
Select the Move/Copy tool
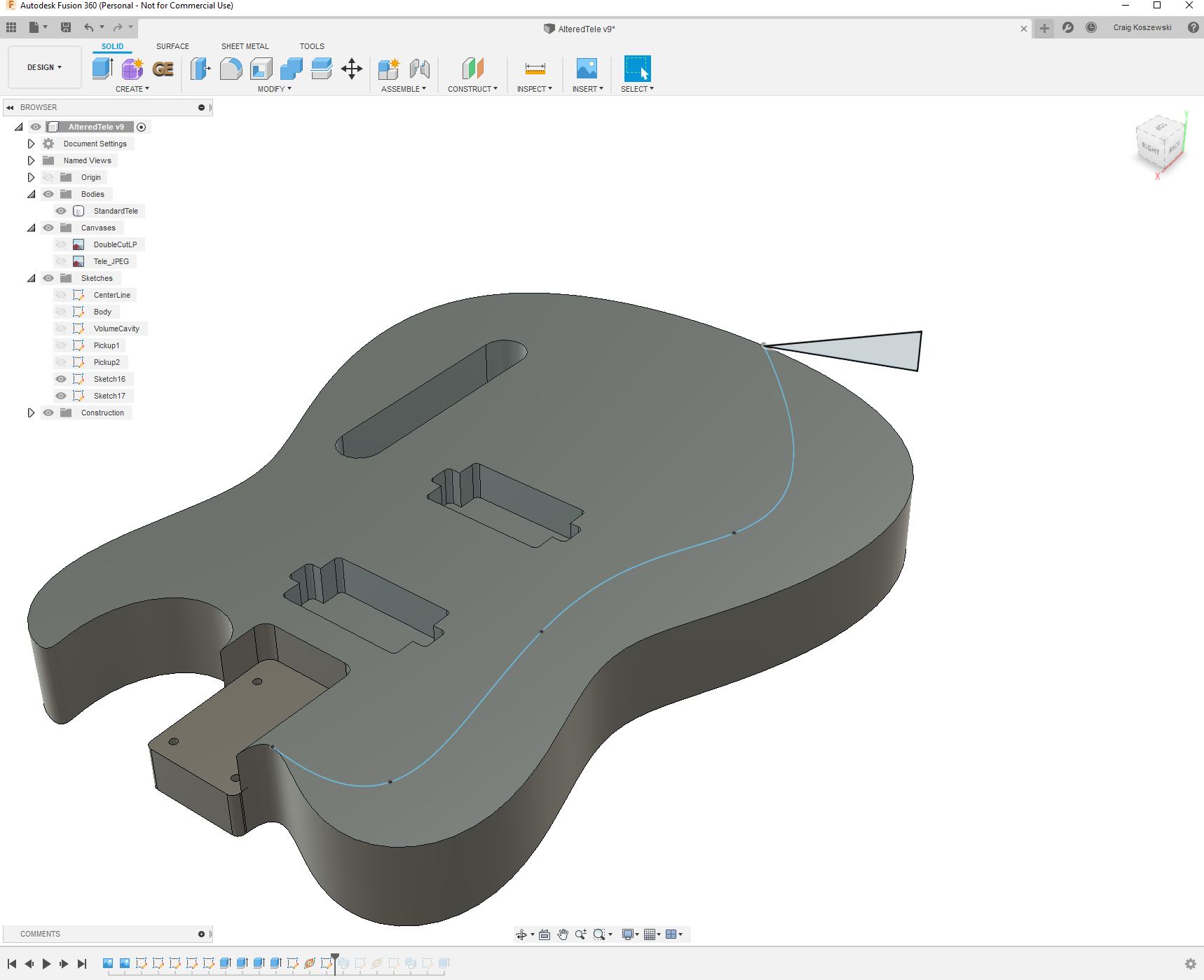(x=352, y=68)
